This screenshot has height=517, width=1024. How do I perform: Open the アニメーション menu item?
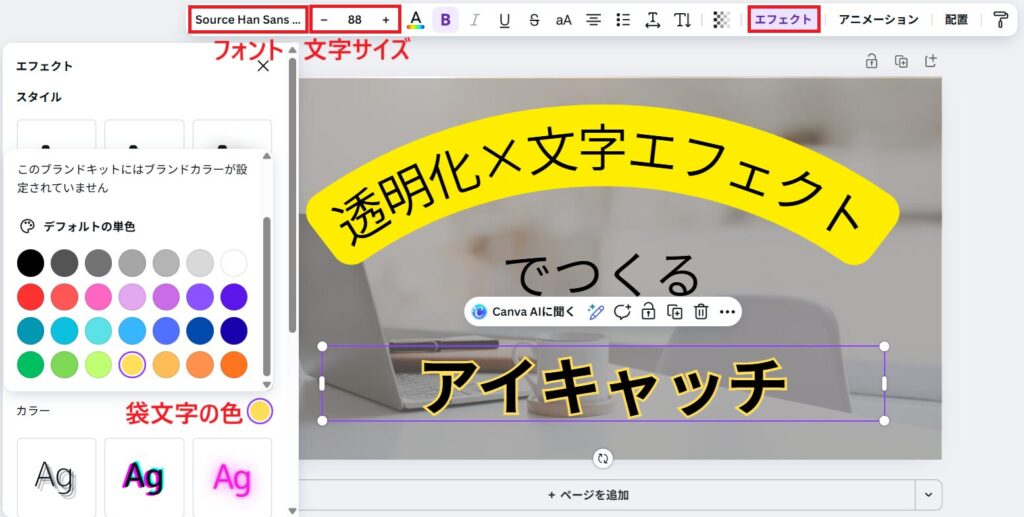pyautogui.click(x=877, y=19)
